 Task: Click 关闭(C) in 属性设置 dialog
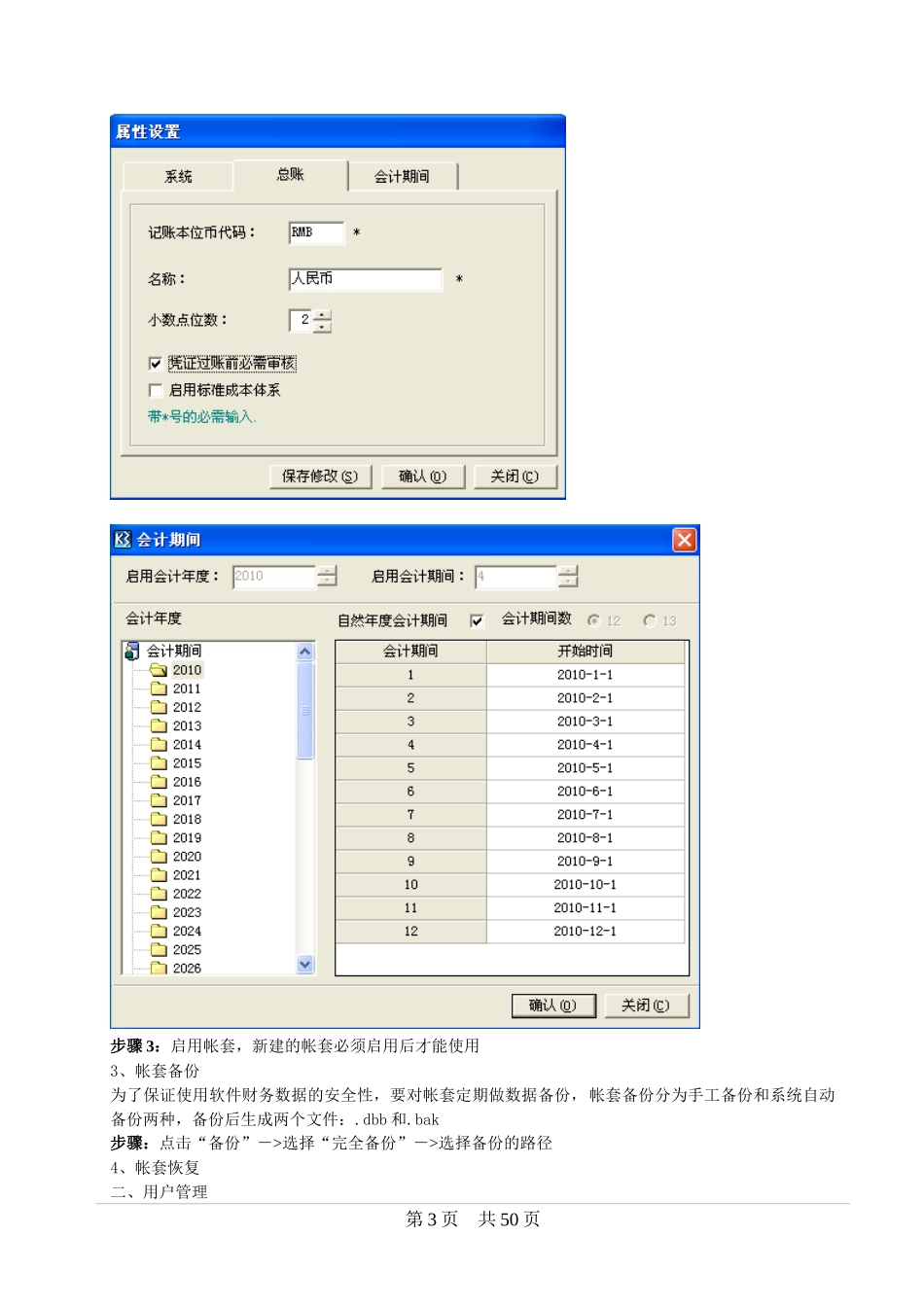(x=514, y=477)
